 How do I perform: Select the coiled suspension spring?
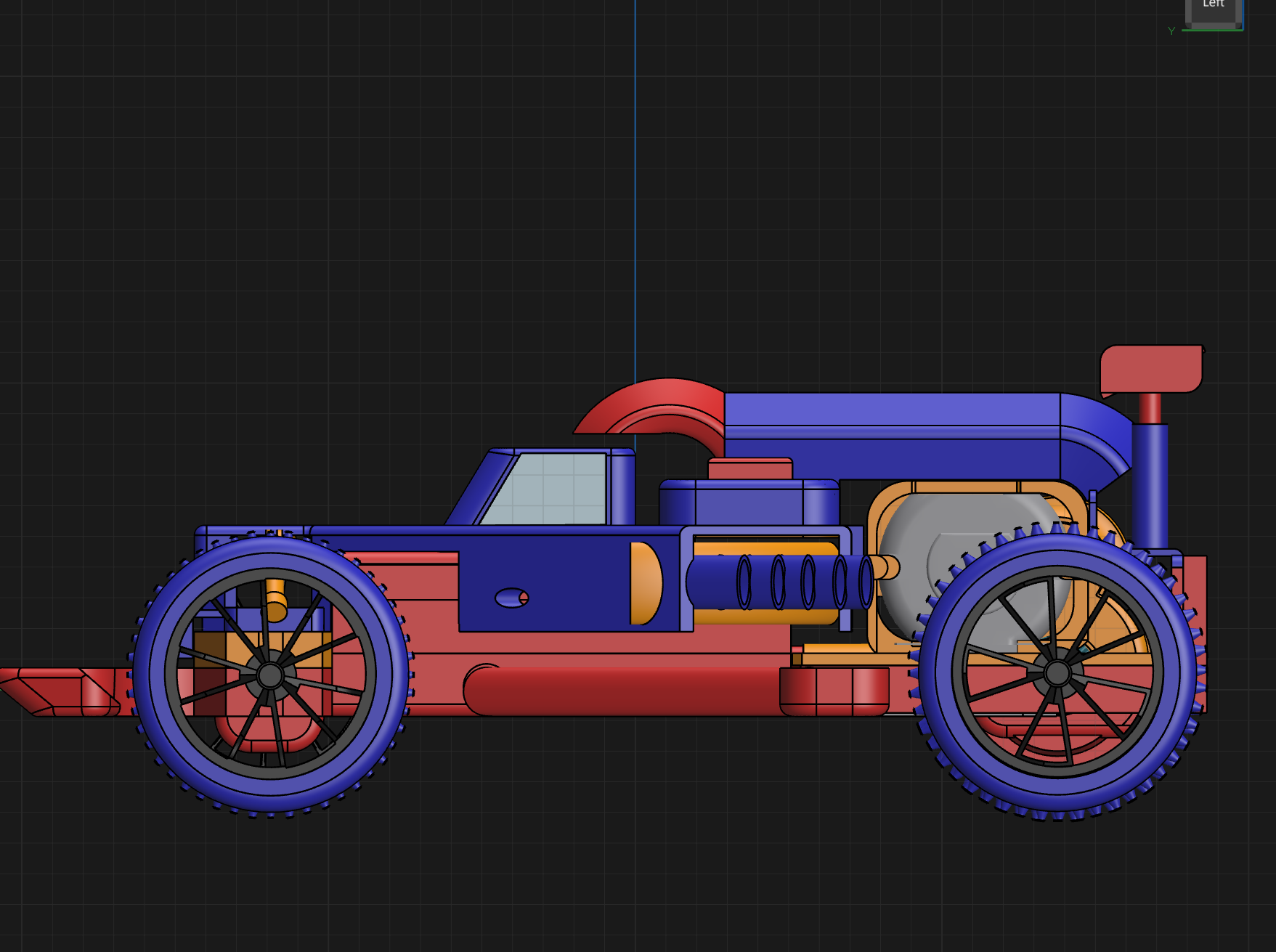click(781, 582)
